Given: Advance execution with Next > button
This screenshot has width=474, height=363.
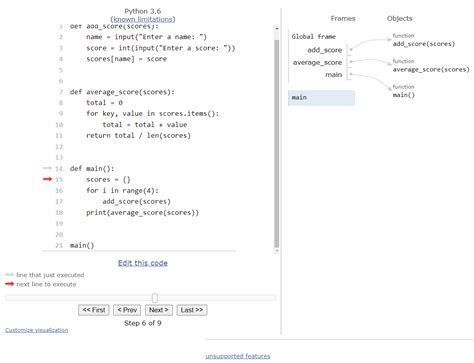Looking at the screenshot, I should tap(159, 310).
